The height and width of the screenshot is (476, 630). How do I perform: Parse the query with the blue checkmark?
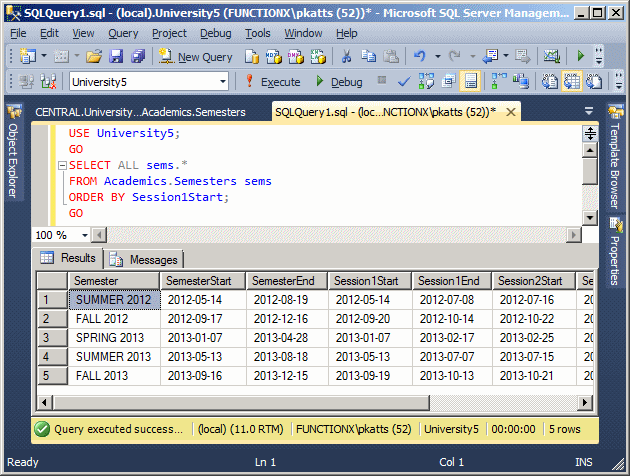[x=404, y=82]
